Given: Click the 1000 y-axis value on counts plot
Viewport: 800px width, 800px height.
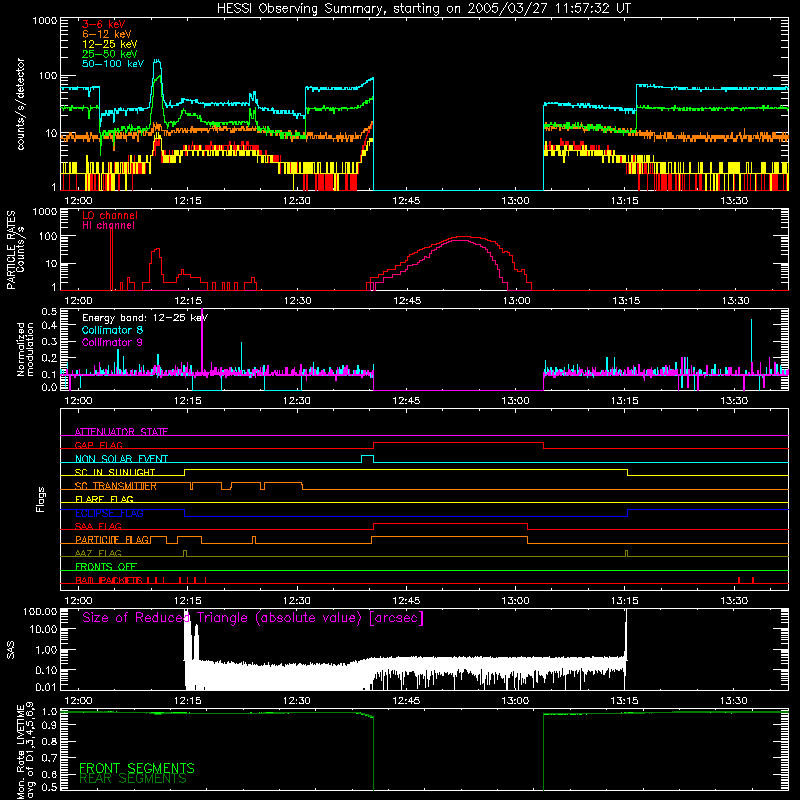Looking at the screenshot, I should [x=44, y=21].
